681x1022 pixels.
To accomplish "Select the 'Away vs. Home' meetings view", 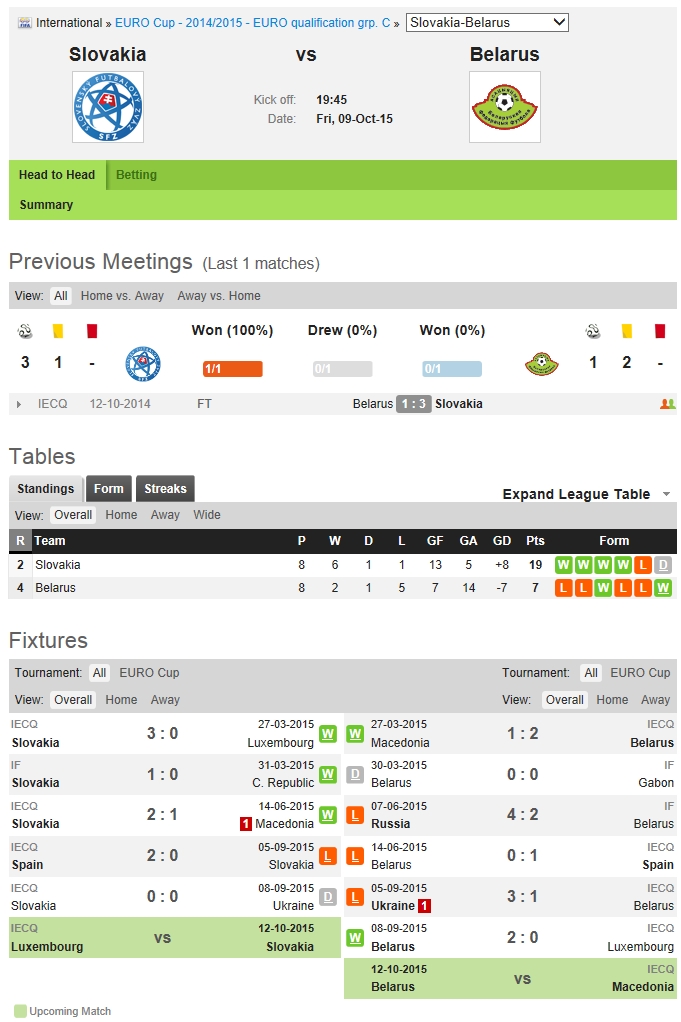I will pyautogui.click(x=218, y=296).
